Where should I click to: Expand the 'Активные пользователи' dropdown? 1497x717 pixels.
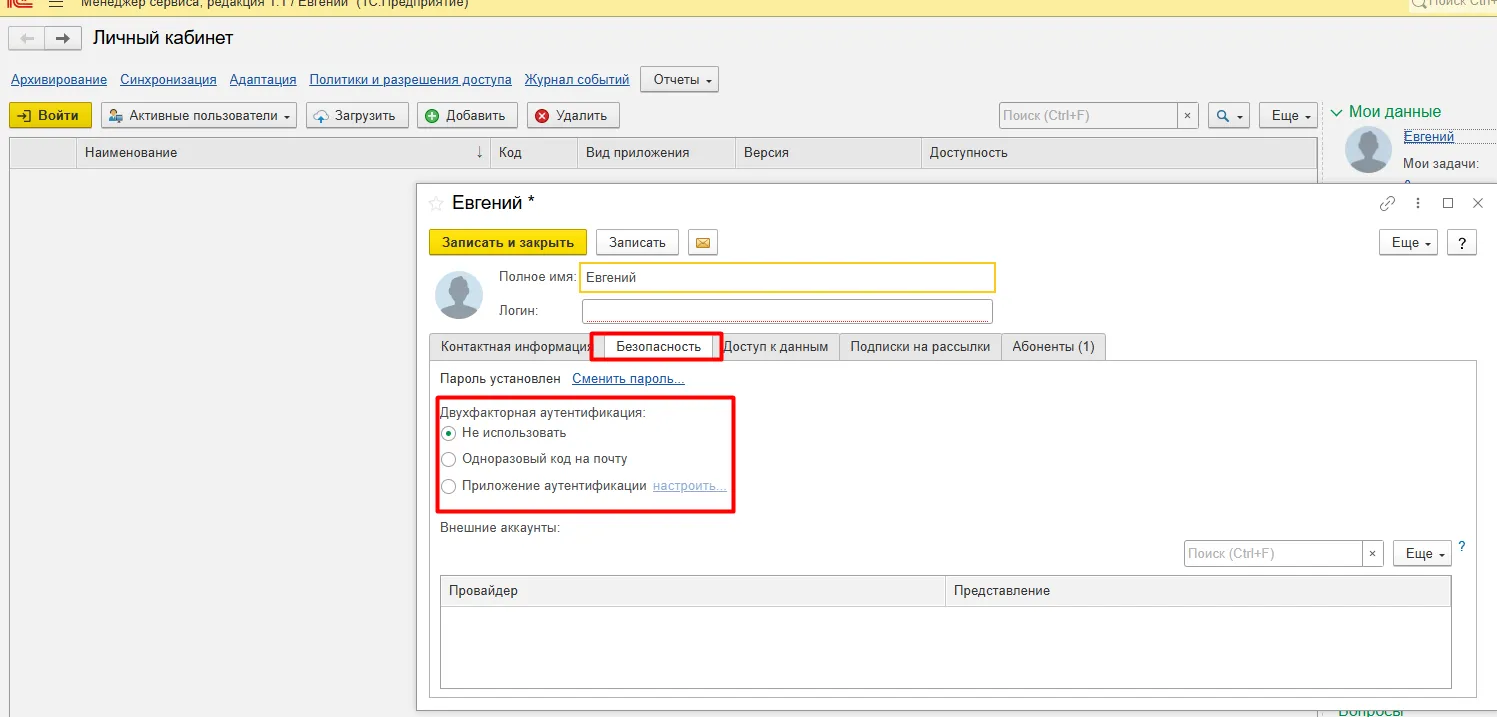click(198, 114)
